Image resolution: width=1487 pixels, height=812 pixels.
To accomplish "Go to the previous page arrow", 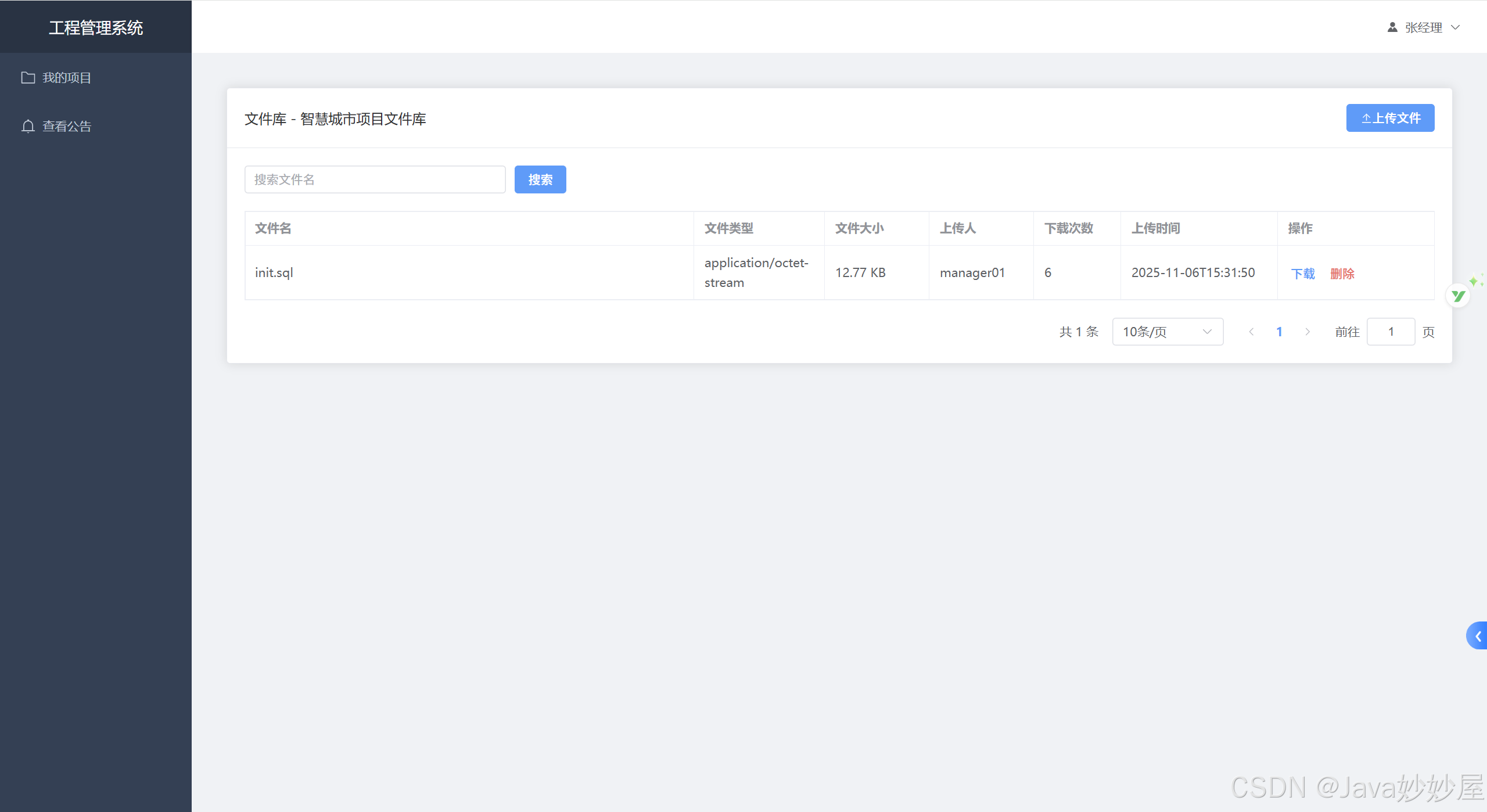I will click(x=1251, y=332).
